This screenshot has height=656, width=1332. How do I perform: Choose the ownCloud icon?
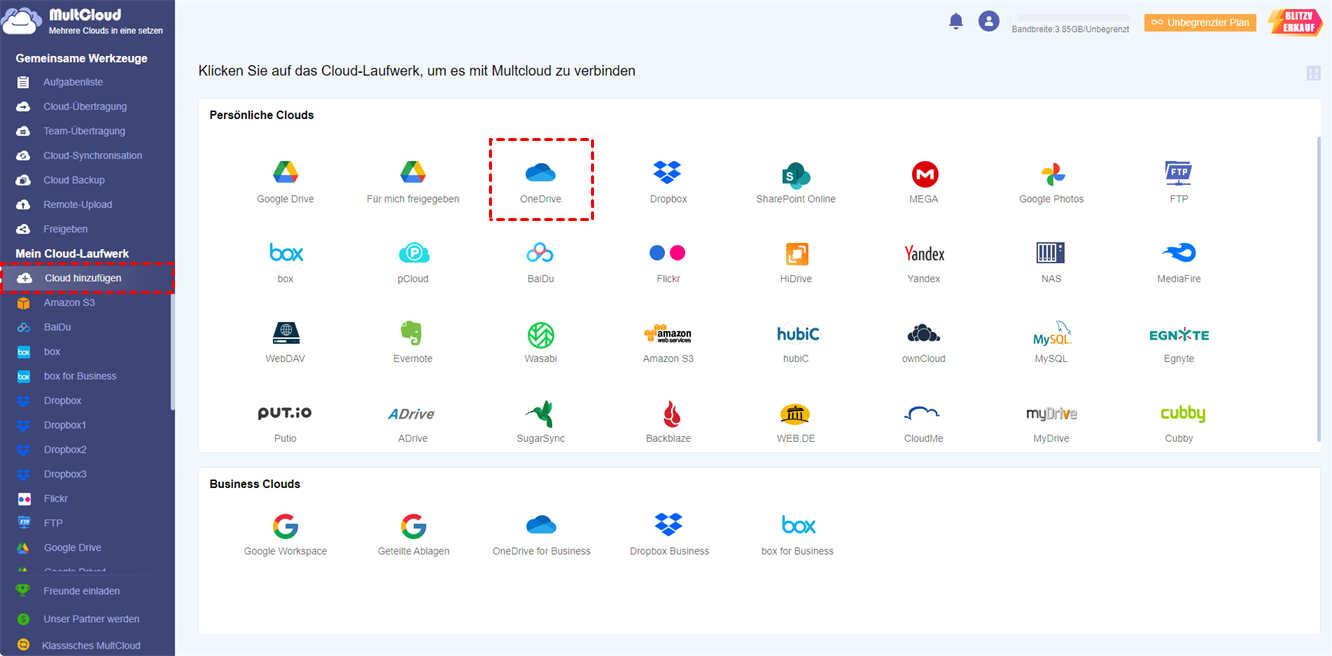[923, 333]
